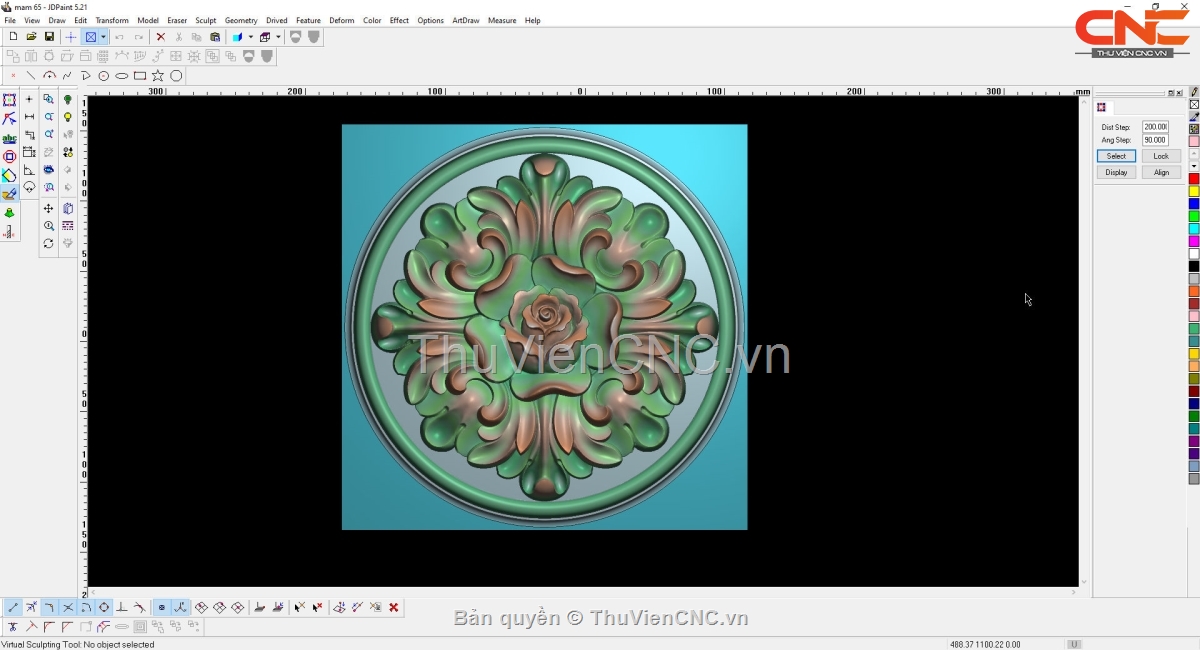Image resolution: width=1200 pixels, height=650 pixels.
Task: Choose the text 'abc' tool
Action: pos(9,138)
